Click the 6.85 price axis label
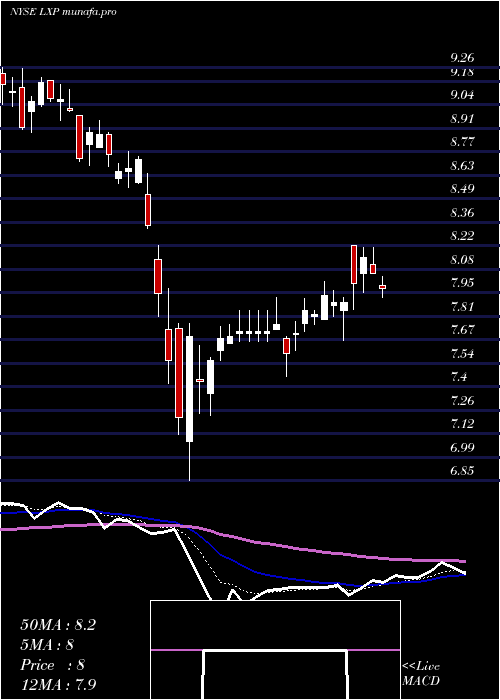Viewport: 500px width, 700px height. pos(462,471)
